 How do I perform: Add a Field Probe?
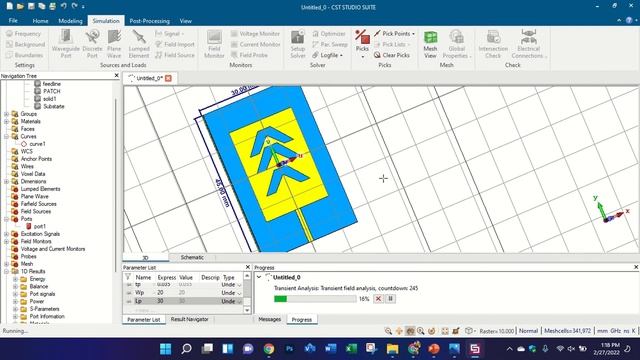pos(249,55)
